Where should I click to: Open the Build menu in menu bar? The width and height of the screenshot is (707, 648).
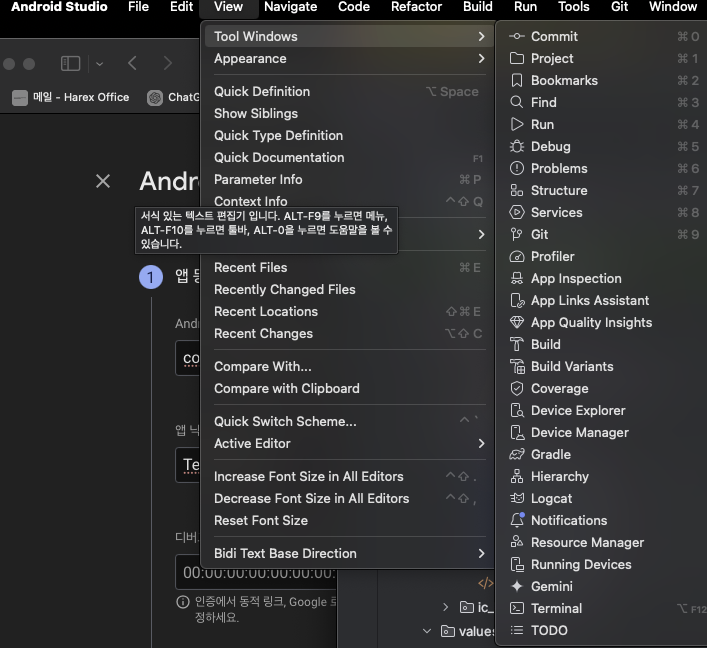(478, 7)
